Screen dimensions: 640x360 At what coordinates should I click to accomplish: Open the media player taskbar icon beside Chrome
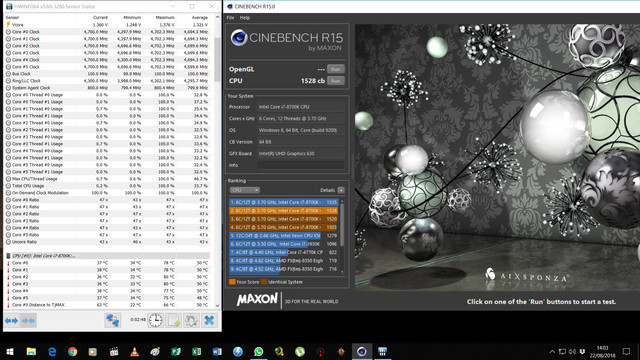[x=93, y=351]
